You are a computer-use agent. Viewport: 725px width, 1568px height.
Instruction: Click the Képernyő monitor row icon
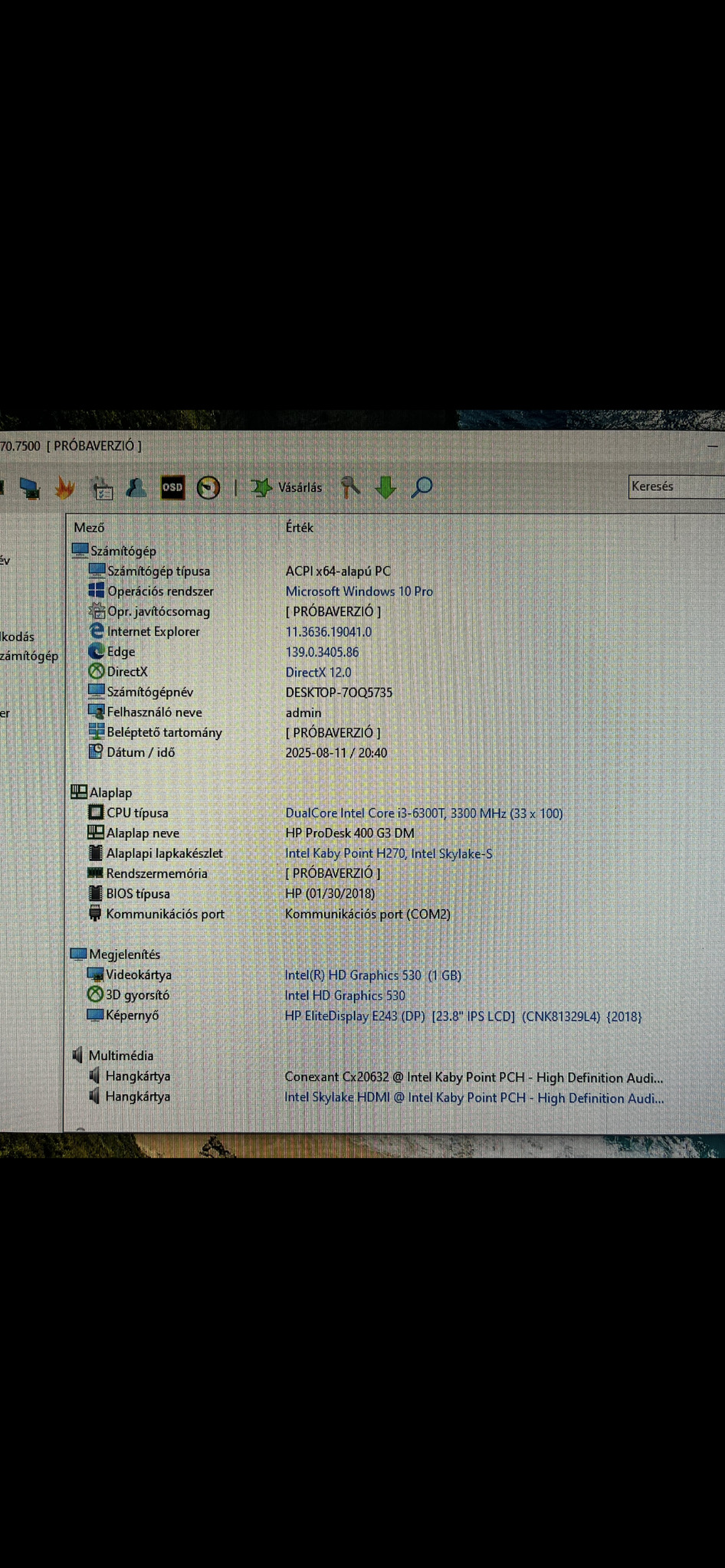tap(95, 1015)
